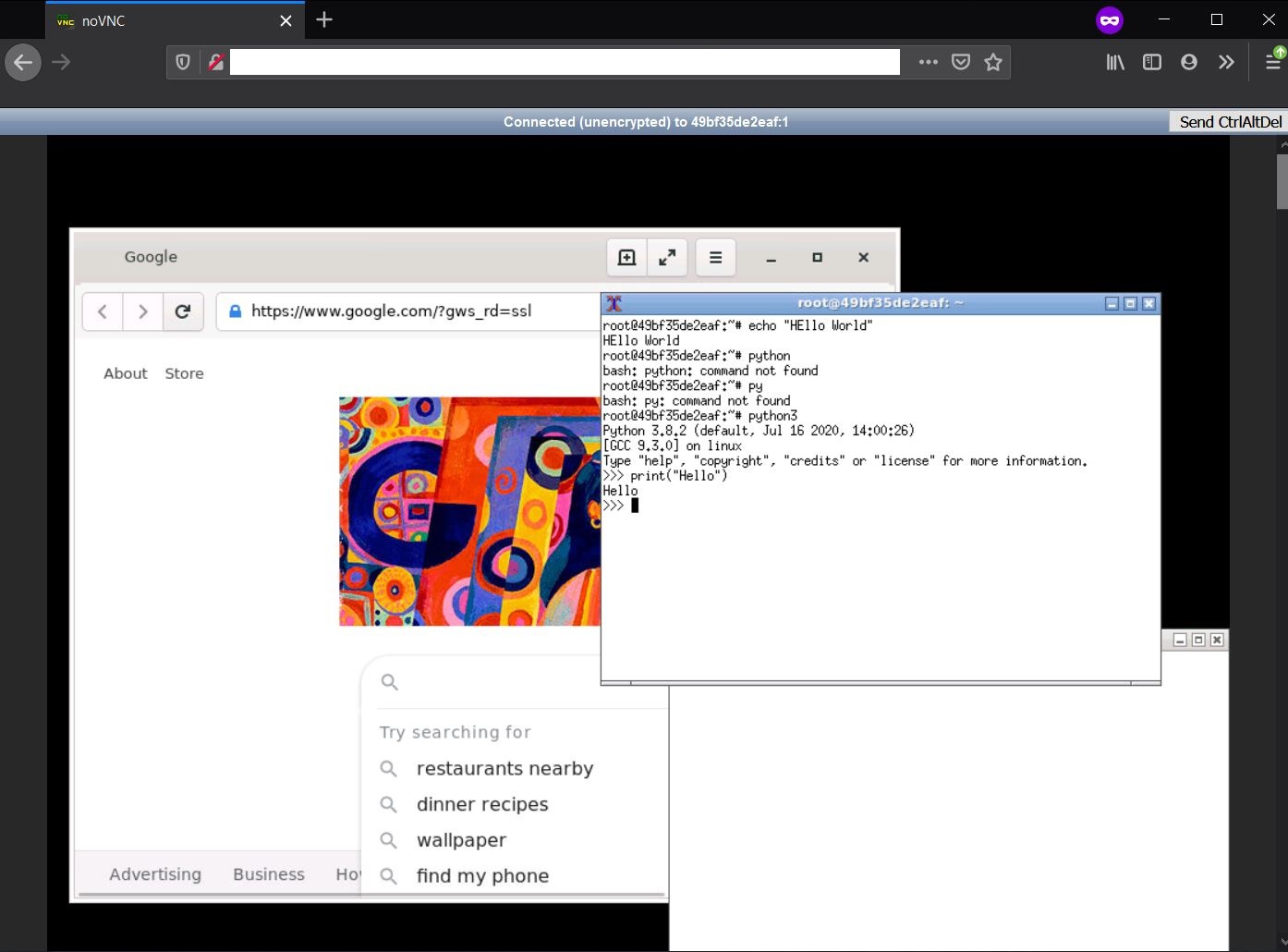Select 'find my phone' suggestion

pyautogui.click(x=482, y=876)
